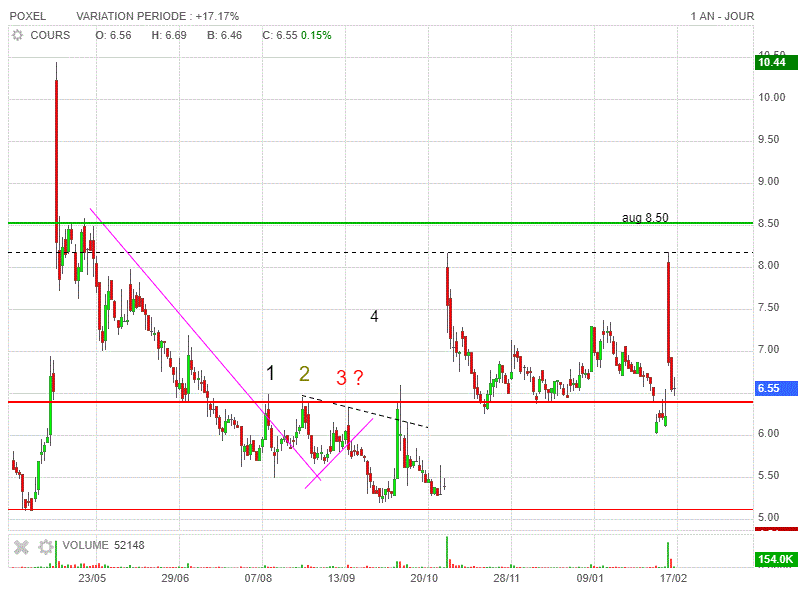Viewport: 807px width, 598px height.
Task: Click the 07/08 date axis label
Action: point(258,578)
